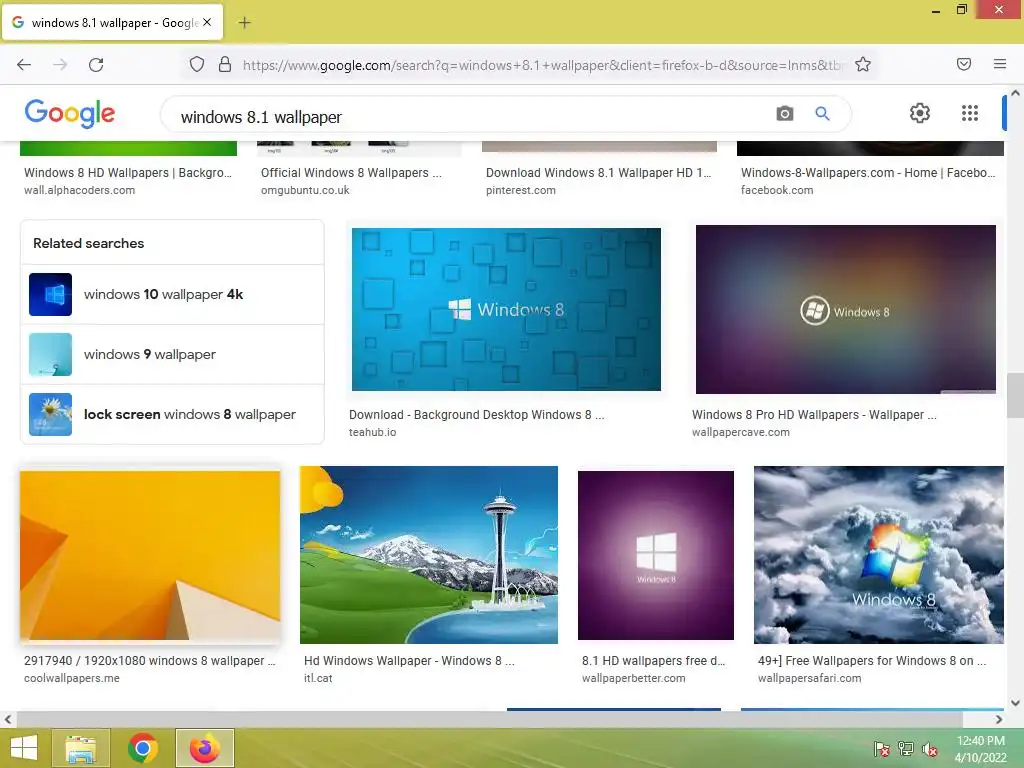The height and width of the screenshot is (768, 1024).
Task: Open Windows 8 HD Wallpapers | Backgro... link
Action: 128,173
